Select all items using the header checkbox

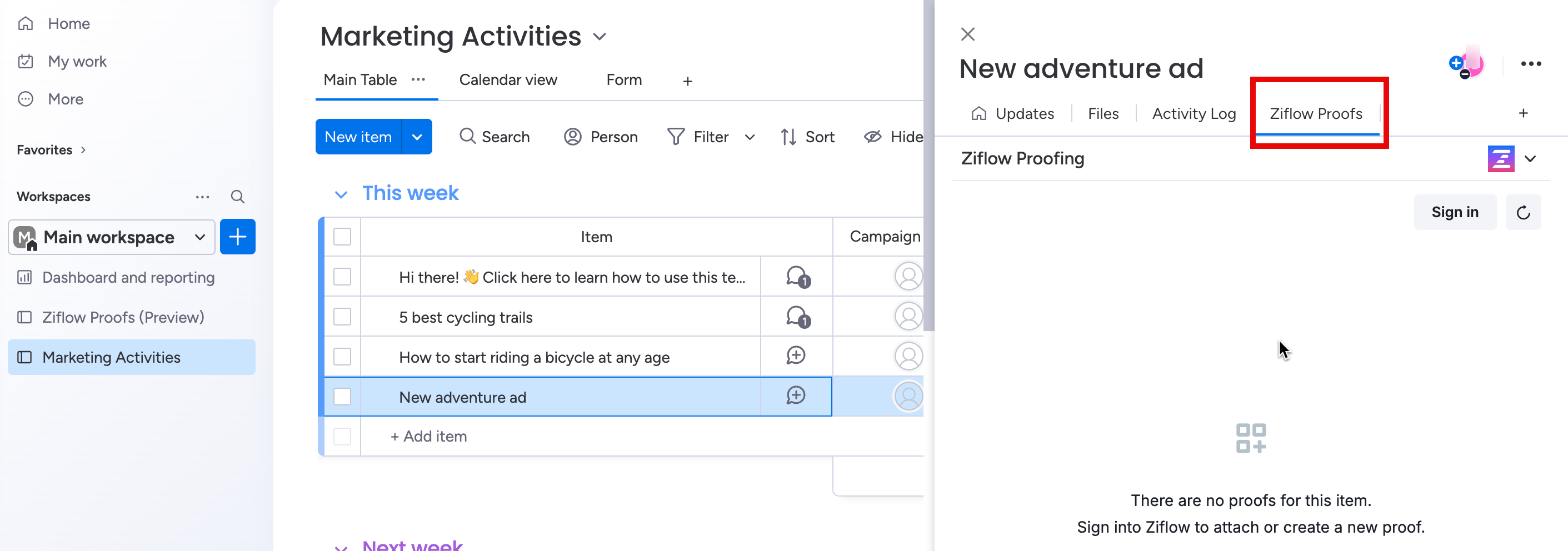(x=343, y=237)
